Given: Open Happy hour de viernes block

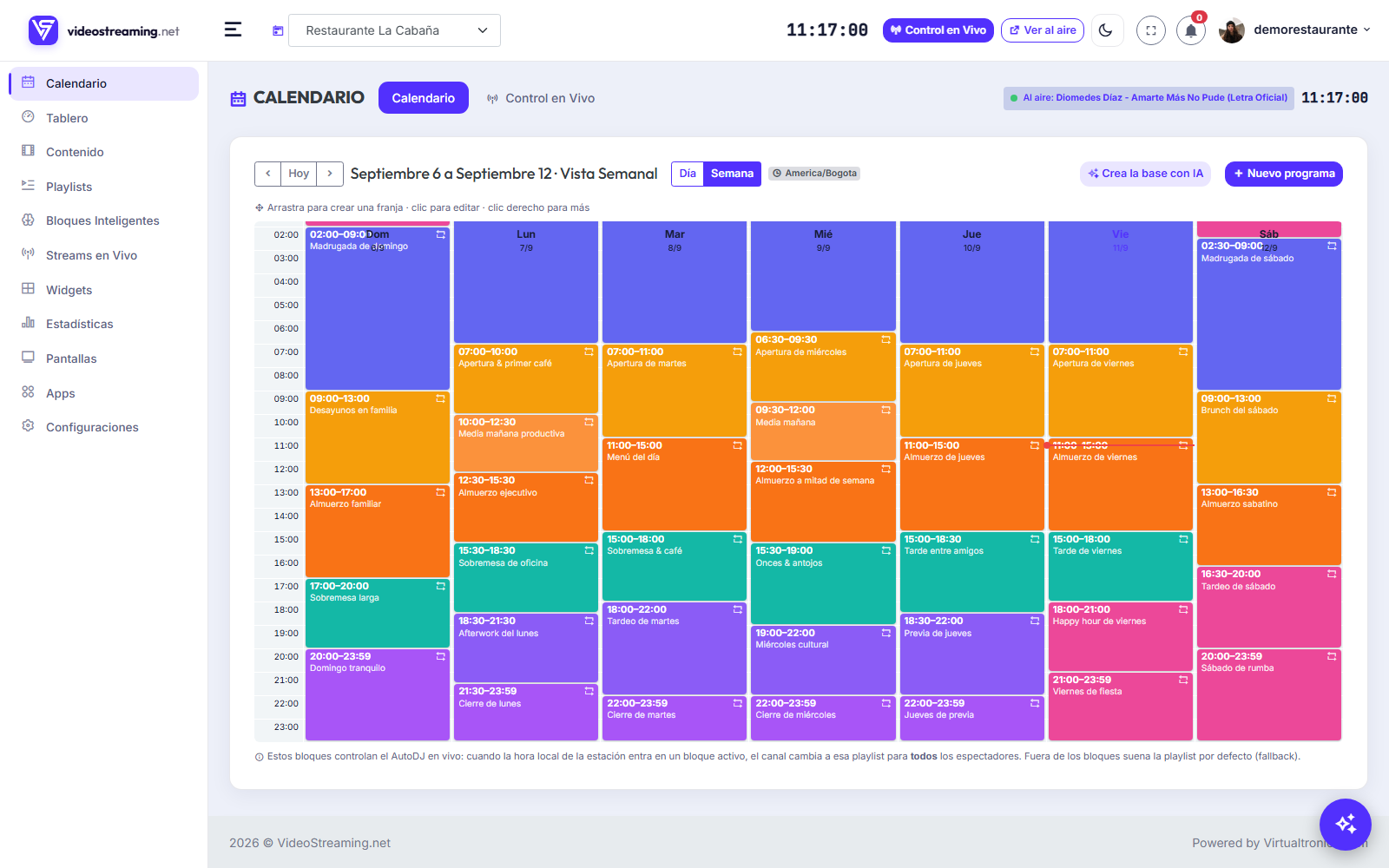Looking at the screenshot, I should [1121, 636].
